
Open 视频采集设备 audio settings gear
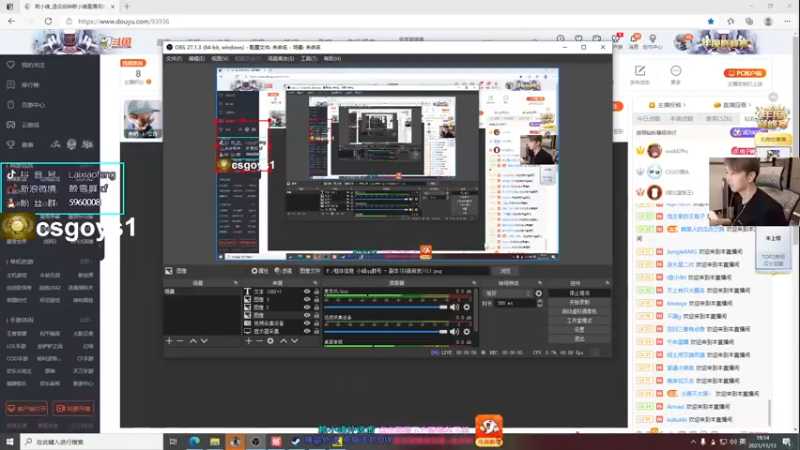pyautogui.click(x=466, y=332)
